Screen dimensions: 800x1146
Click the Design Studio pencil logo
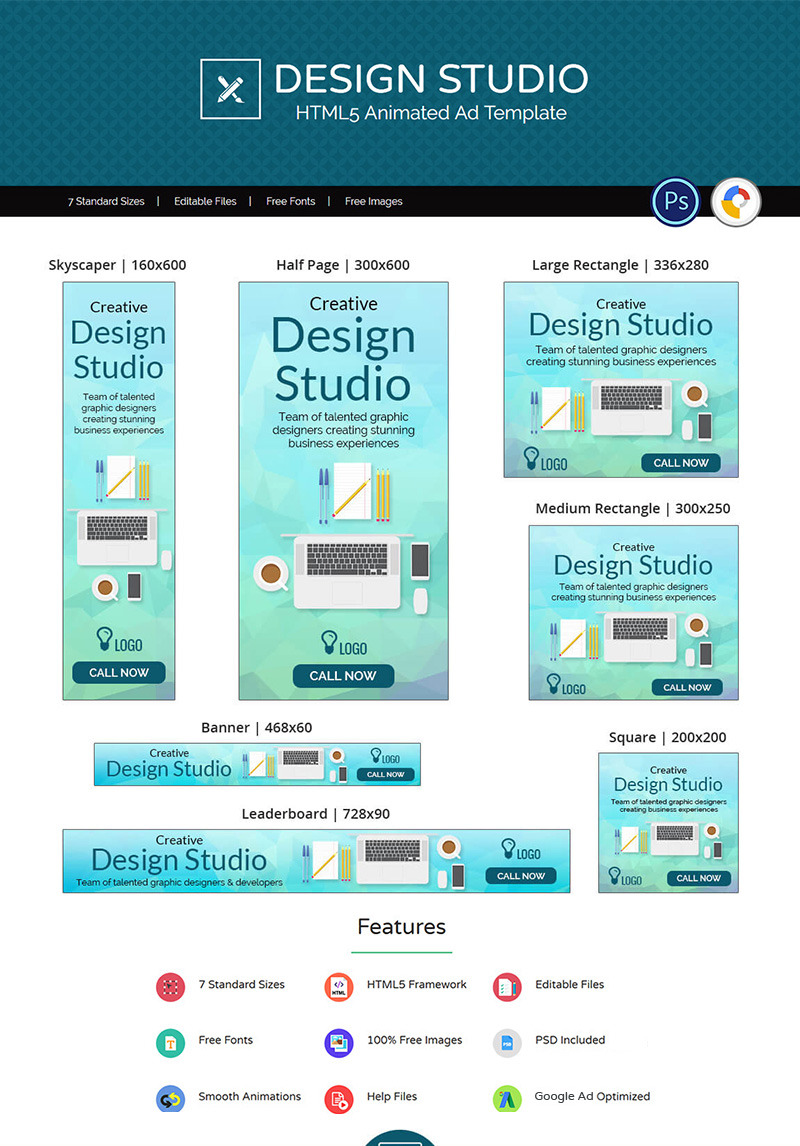point(230,90)
